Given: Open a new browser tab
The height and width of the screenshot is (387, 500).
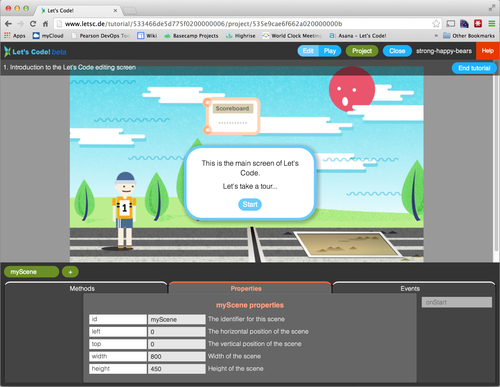Looking at the screenshot, I should [130, 11].
